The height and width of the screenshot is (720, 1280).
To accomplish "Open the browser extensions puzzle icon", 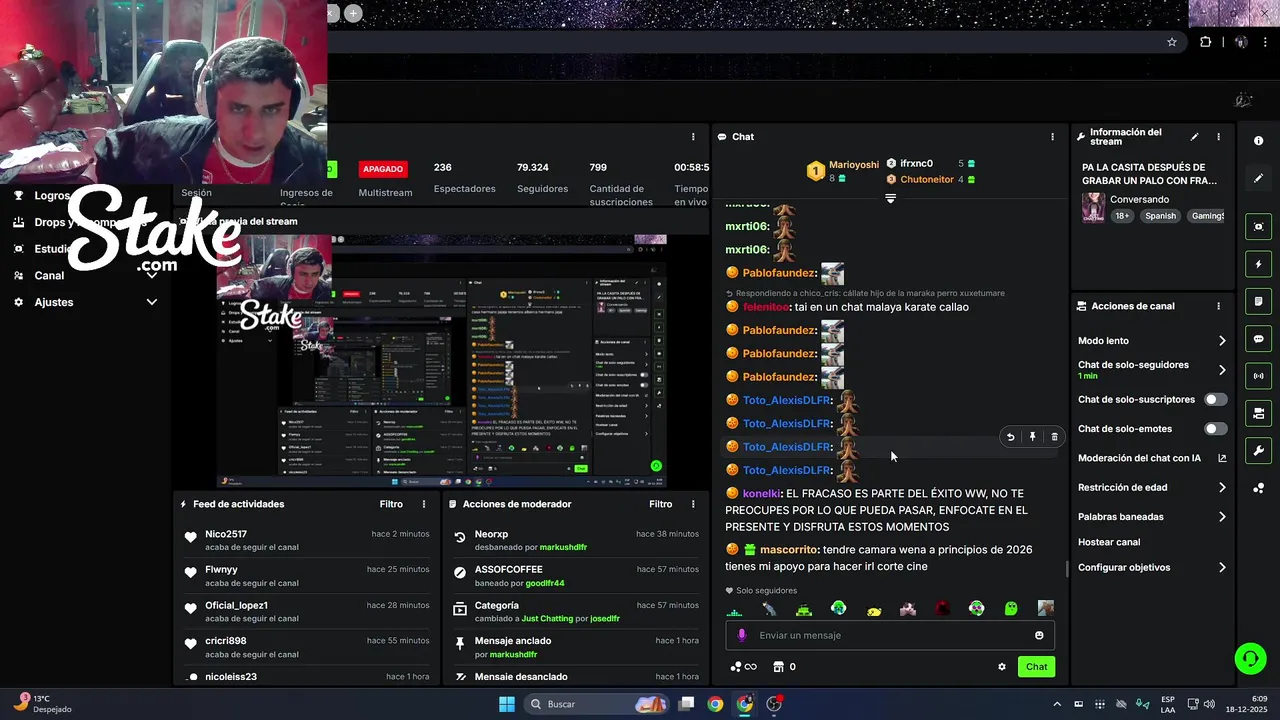I will [1205, 42].
